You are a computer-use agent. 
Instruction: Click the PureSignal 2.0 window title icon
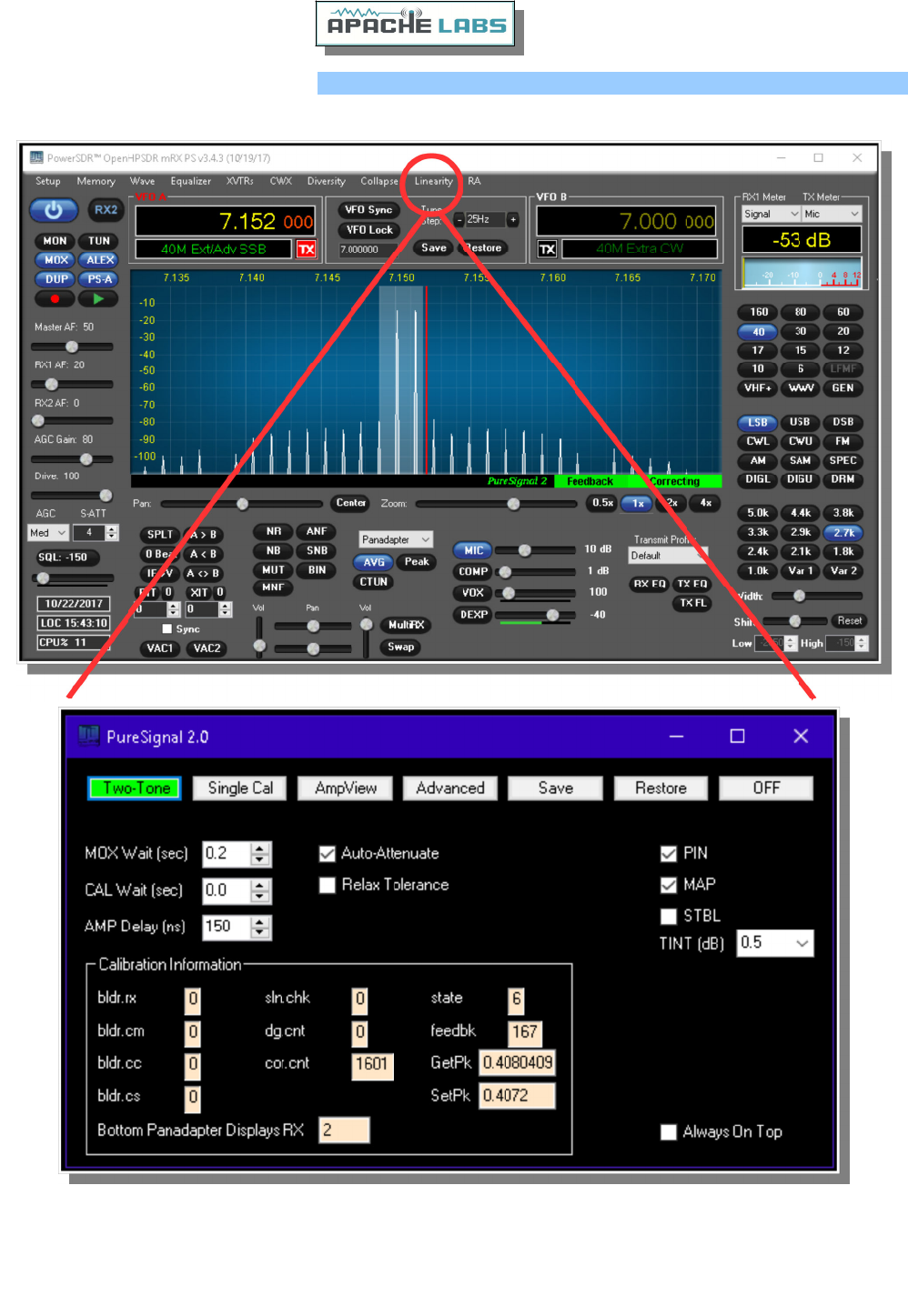(x=88, y=735)
